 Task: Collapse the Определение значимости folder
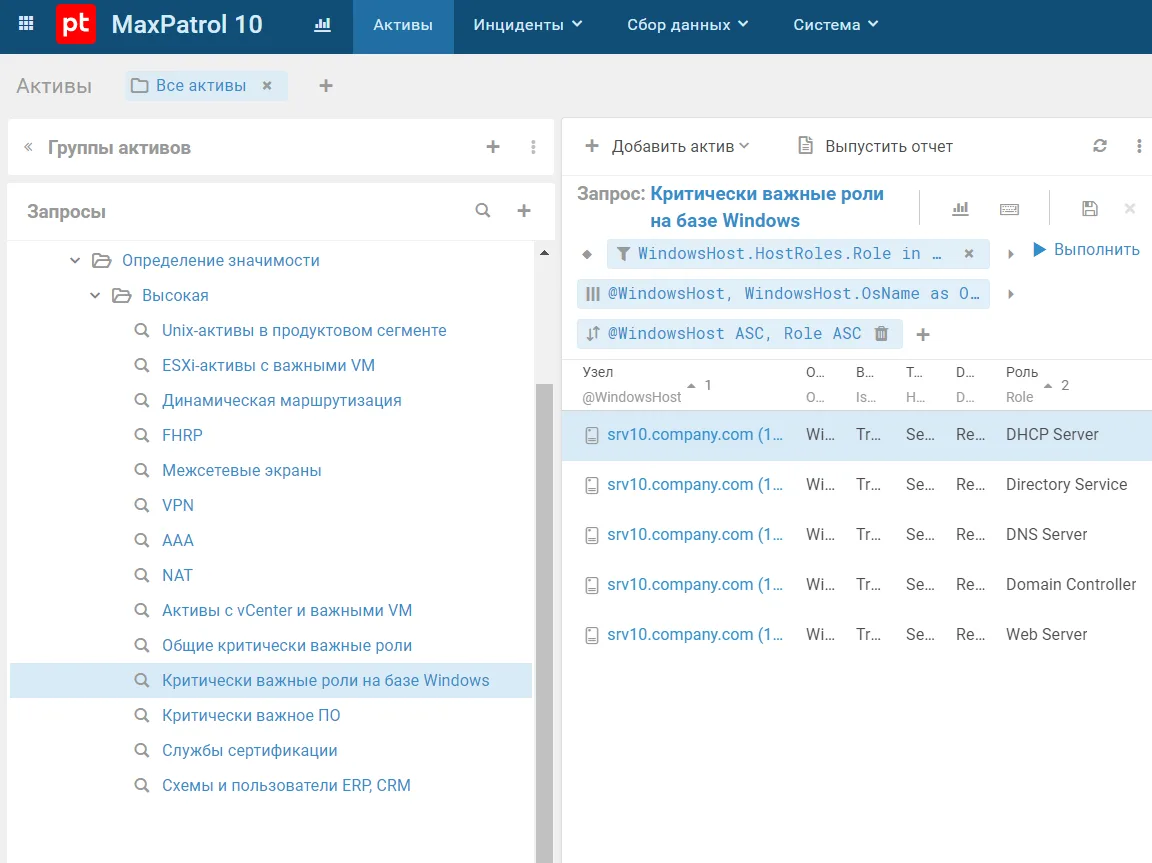tap(75, 260)
